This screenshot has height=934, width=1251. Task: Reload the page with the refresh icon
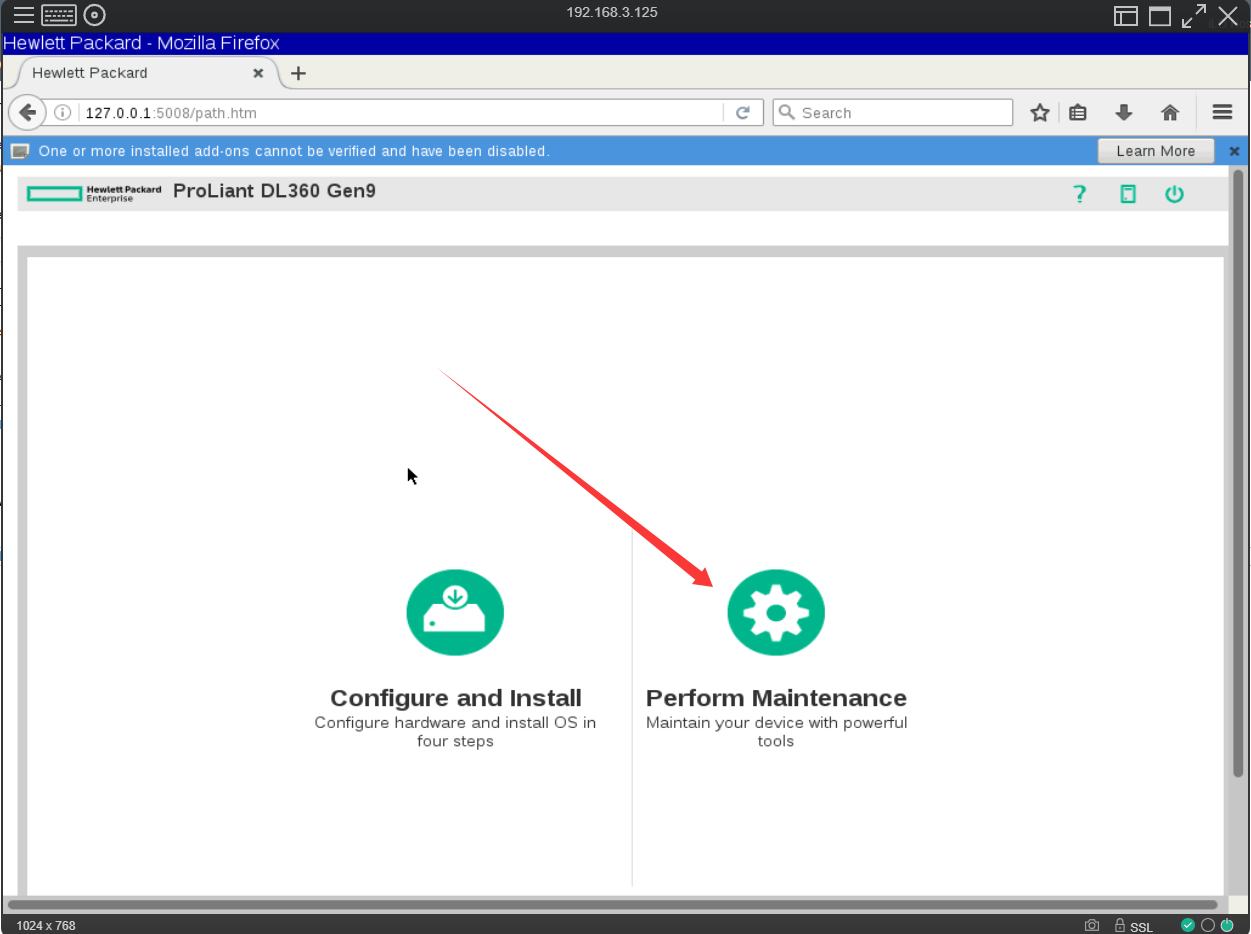pyautogui.click(x=743, y=113)
